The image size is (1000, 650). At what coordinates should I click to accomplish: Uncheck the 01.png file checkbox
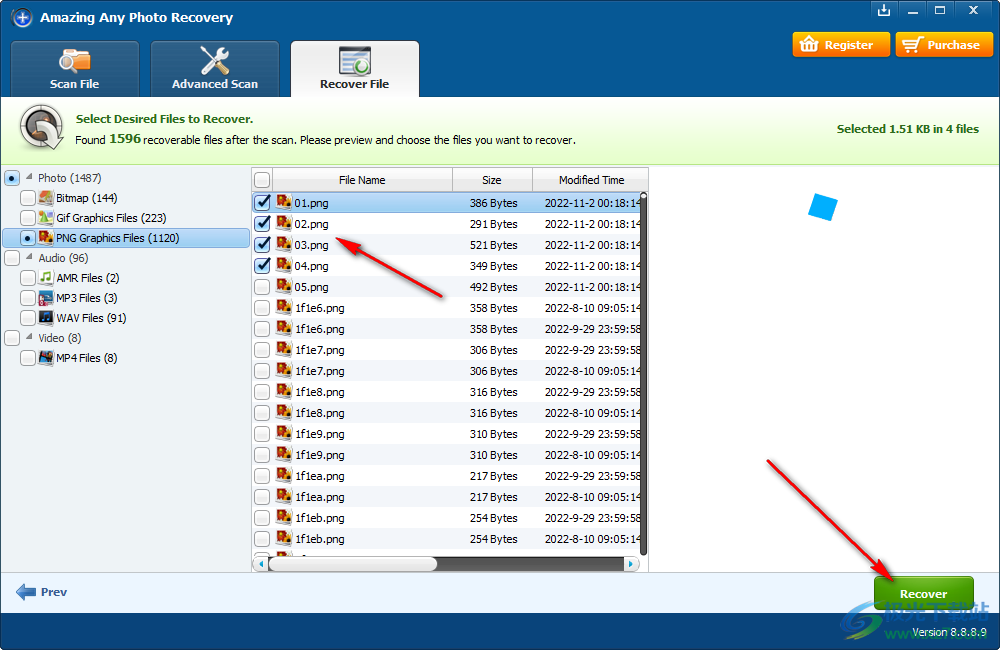(262, 203)
